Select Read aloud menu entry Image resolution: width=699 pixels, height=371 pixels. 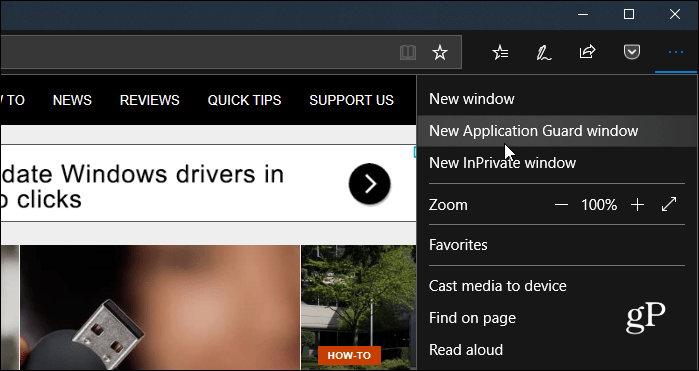[557, 350]
